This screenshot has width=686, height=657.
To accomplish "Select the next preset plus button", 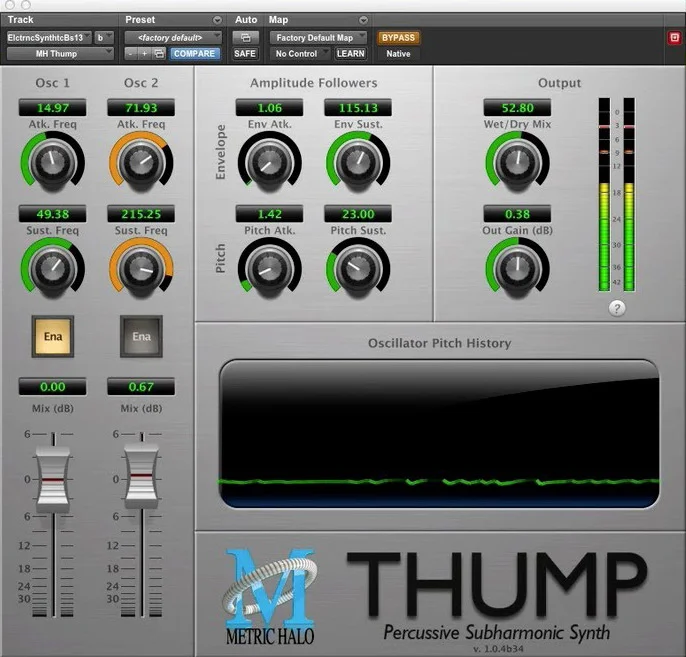I will point(144,54).
